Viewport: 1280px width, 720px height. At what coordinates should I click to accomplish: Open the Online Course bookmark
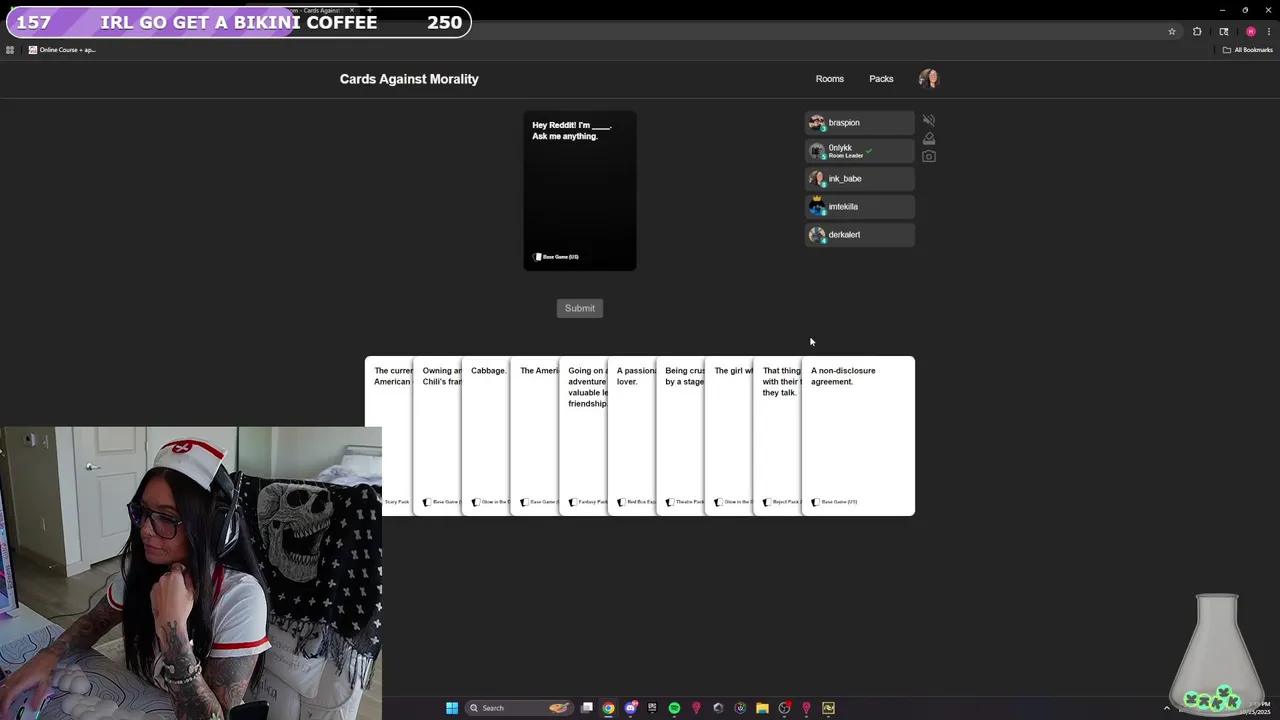(x=62, y=50)
